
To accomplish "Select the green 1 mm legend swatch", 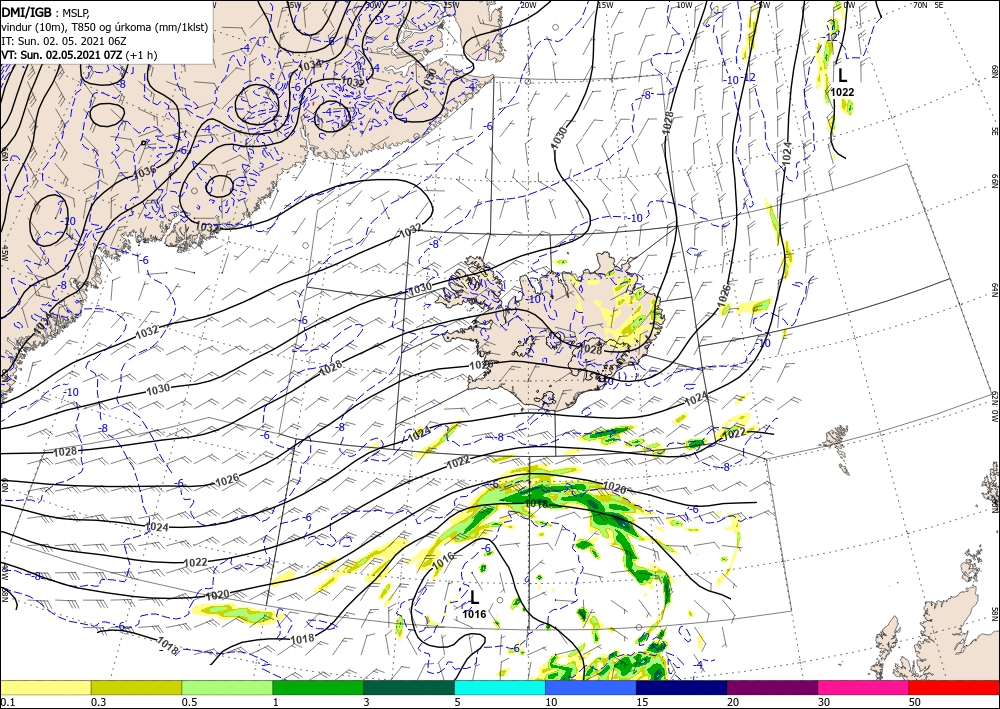I will pyautogui.click(x=318, y=687).
